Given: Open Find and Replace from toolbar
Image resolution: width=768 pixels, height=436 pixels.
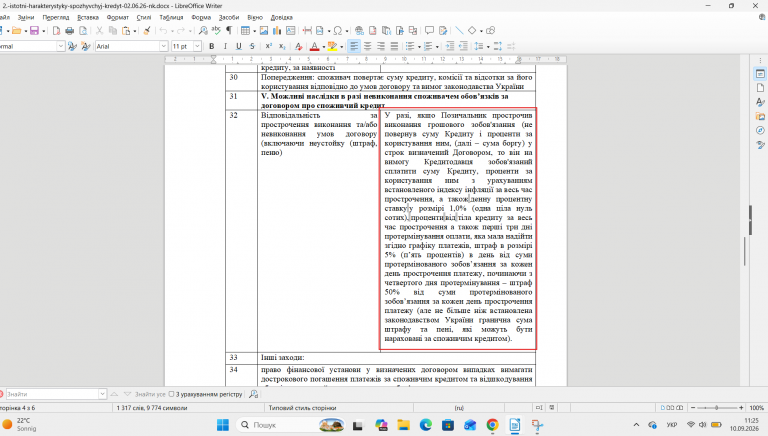Looking at the screenshot, I should coord(203,31).
